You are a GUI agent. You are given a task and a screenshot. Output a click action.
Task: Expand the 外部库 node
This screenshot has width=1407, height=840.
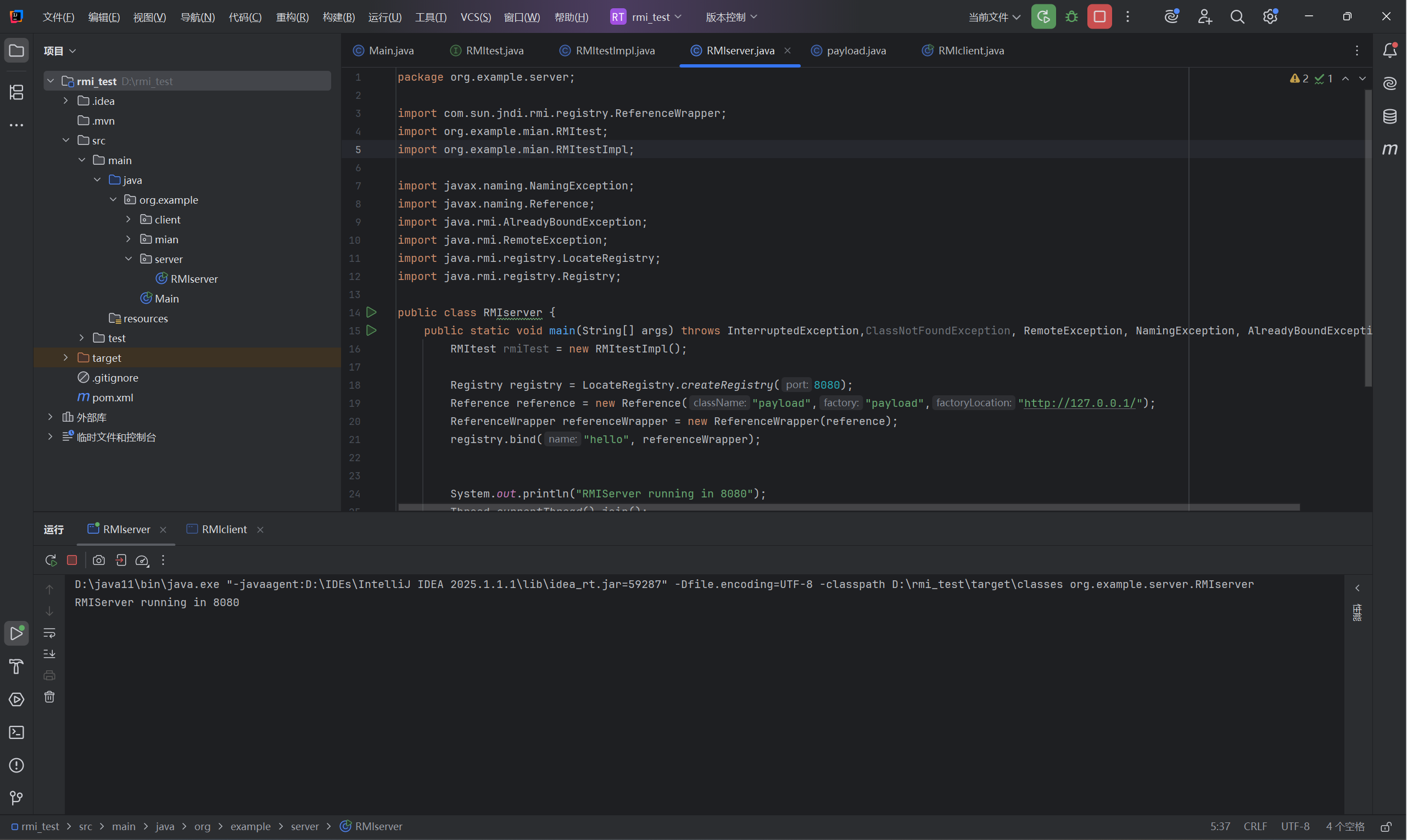point(51,417)
